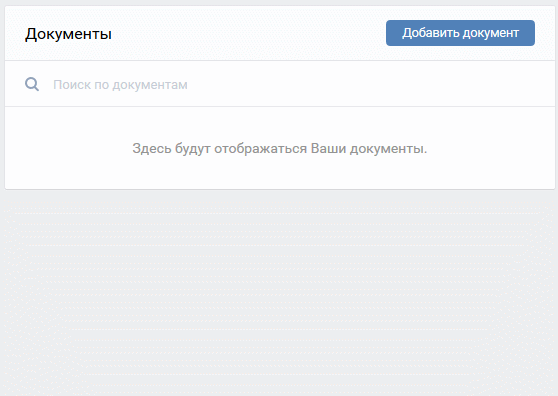Image resolution: width=558 pixels, height=396 pixels.
Task: Activate the search icon beside the search field
Action: pyautogui.click(x=32, y=84)
